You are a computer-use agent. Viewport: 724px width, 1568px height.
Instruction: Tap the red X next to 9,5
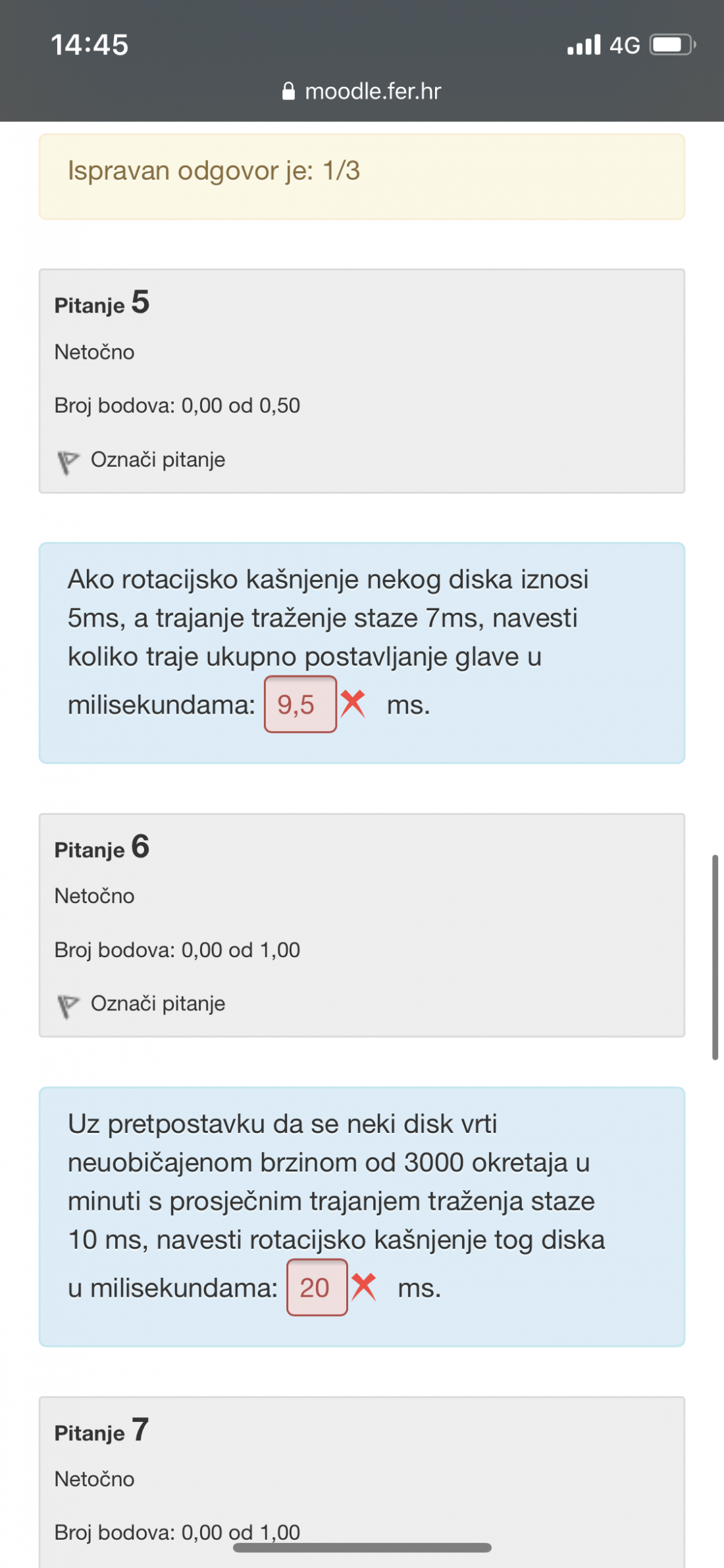pyautogui.click(x=353, y=704)
